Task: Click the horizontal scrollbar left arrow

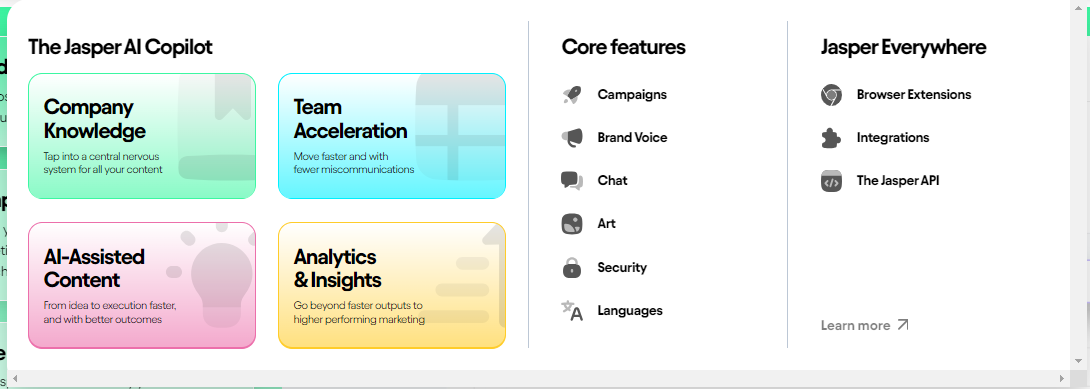Action: [13, 379]
